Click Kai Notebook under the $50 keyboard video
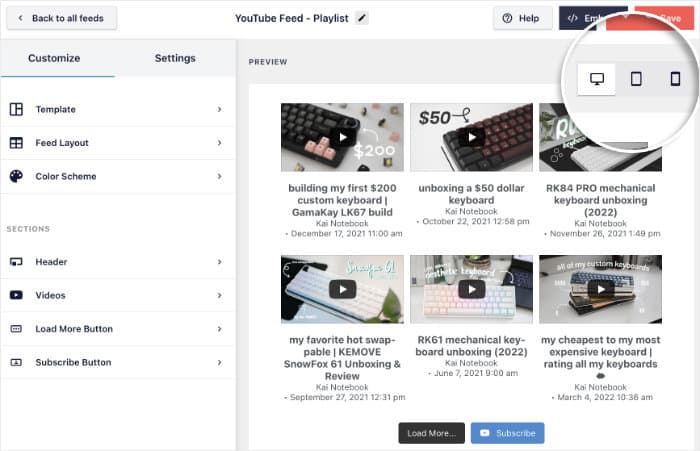700x451 pixels. point(471,211)
